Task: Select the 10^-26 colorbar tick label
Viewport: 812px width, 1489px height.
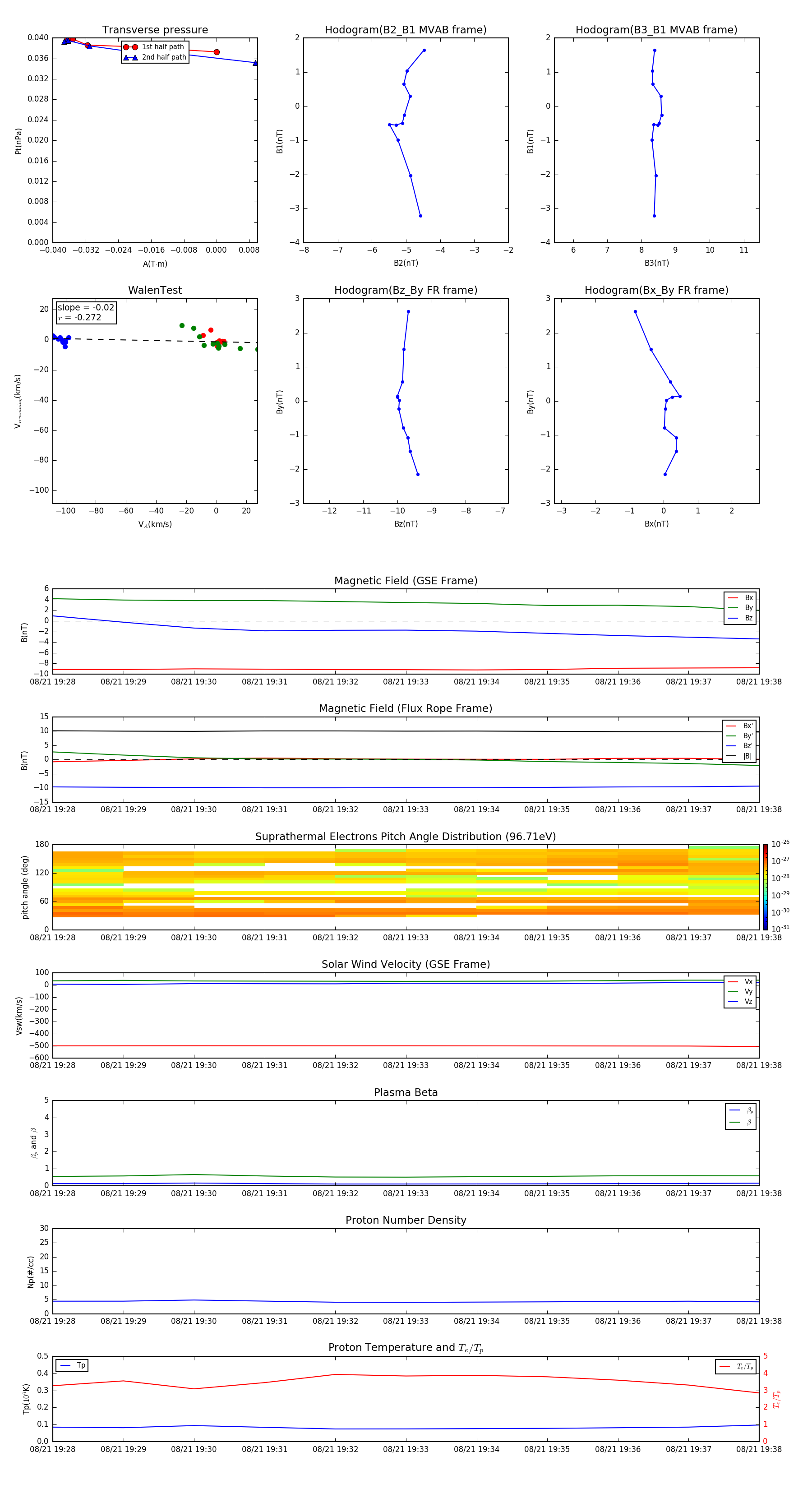Action: 780,844
